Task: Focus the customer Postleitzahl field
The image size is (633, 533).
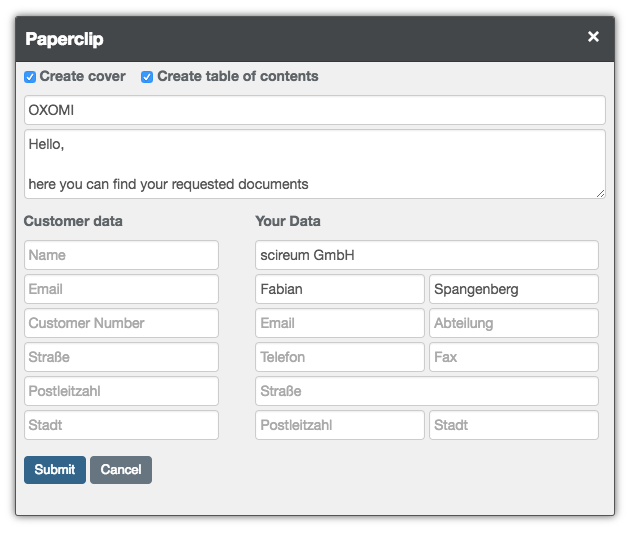Action: pyautogui.click(x=121, y=391)
